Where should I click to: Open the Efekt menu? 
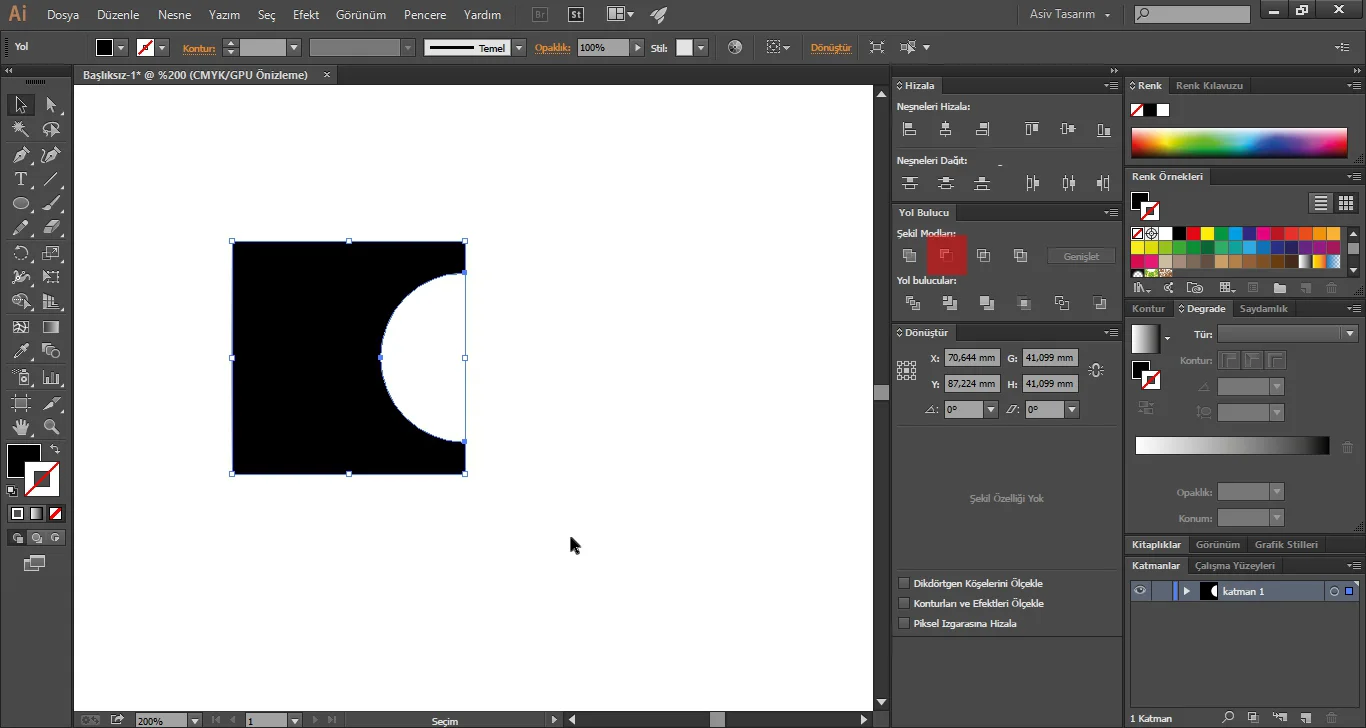click(x=306, y=15)
